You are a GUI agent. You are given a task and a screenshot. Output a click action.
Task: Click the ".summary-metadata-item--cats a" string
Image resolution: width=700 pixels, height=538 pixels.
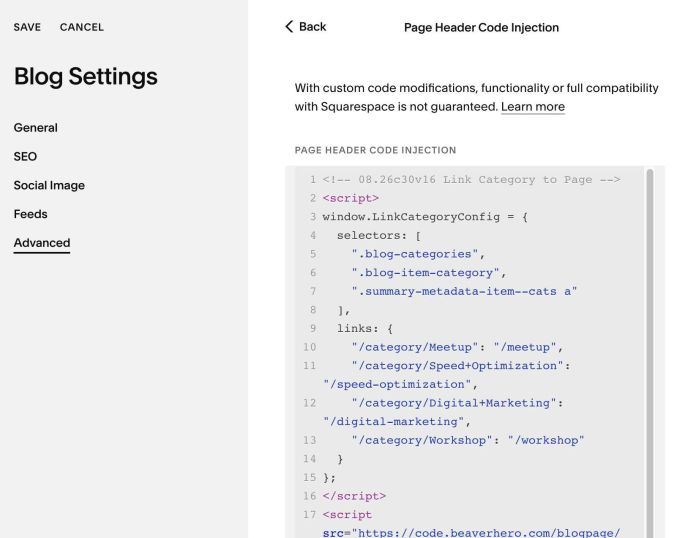[464, 292]
